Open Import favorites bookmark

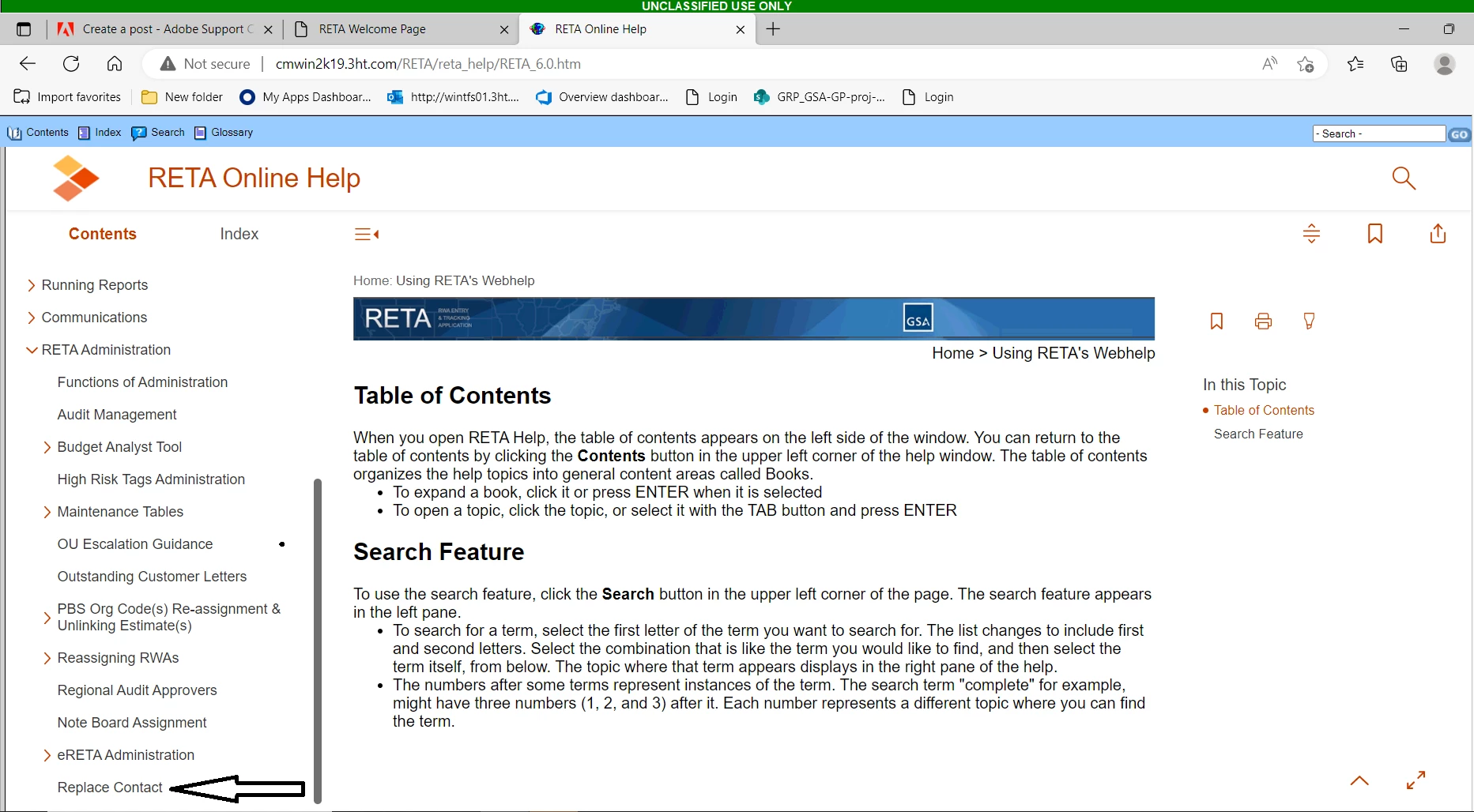(68, 97)
